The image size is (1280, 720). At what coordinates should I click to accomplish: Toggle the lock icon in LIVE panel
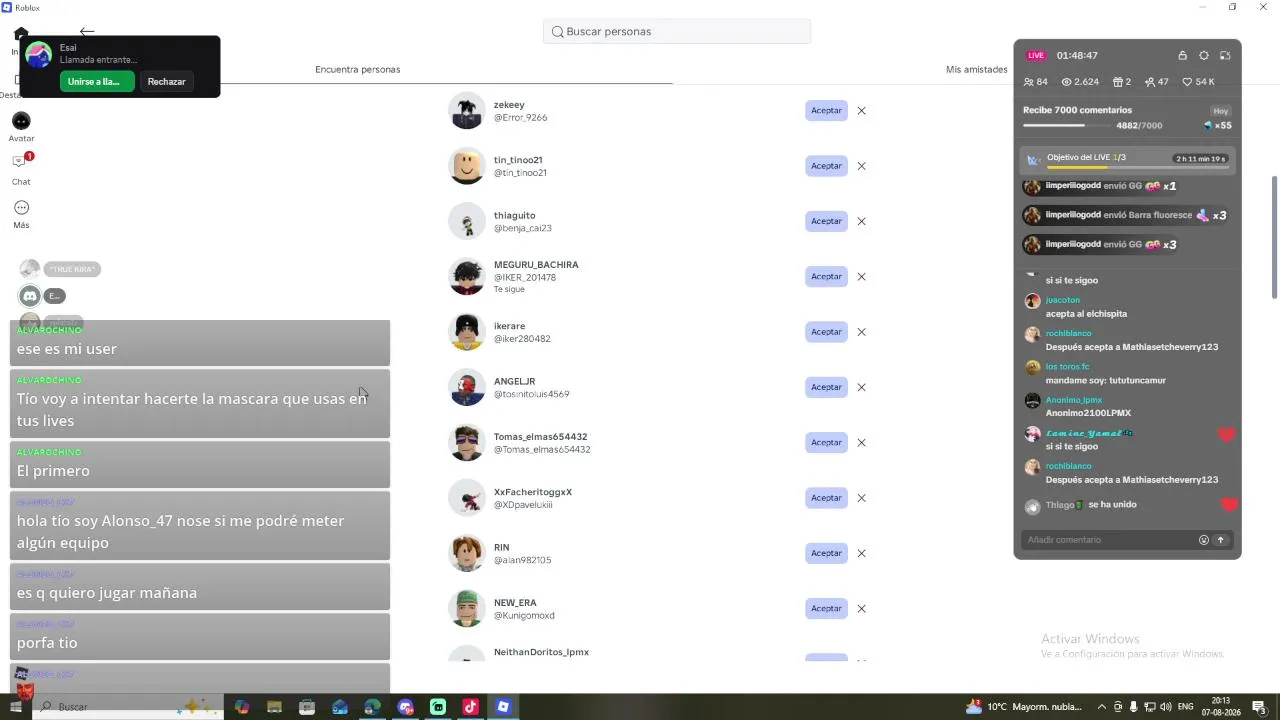coord(1182,56)
